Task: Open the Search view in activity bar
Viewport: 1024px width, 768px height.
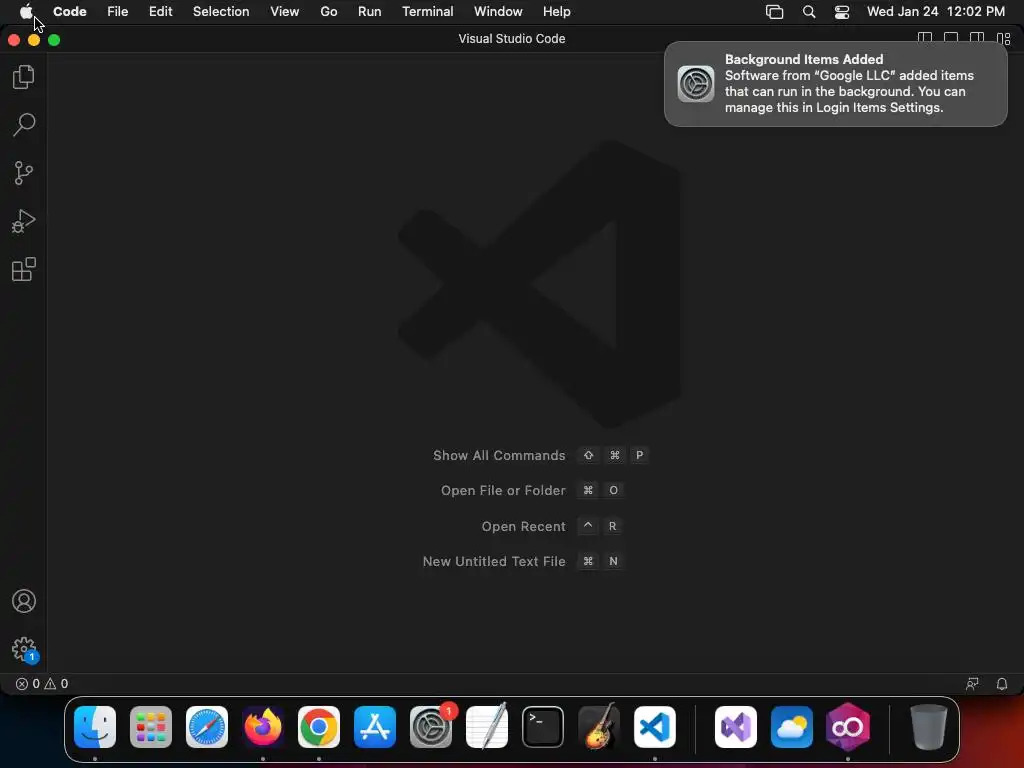Action: click(x=24, y=125)
